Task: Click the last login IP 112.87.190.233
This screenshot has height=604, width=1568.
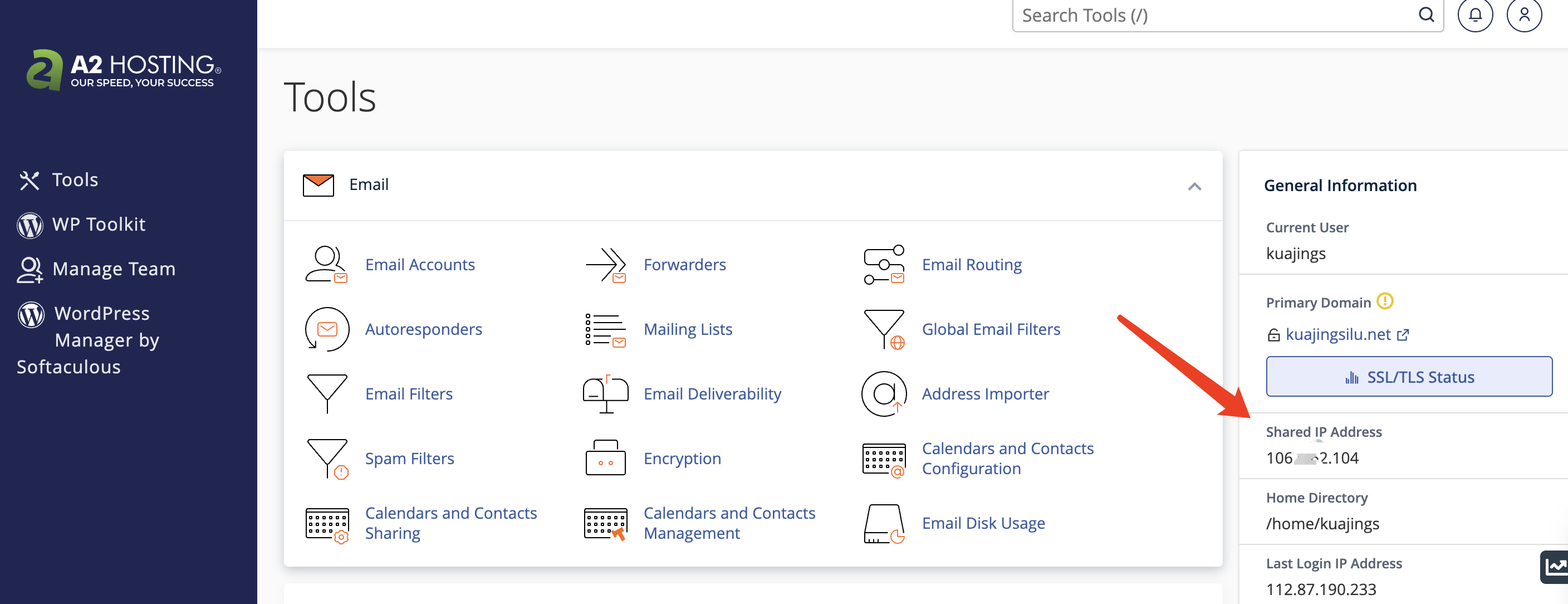Action: (1321, 590)
